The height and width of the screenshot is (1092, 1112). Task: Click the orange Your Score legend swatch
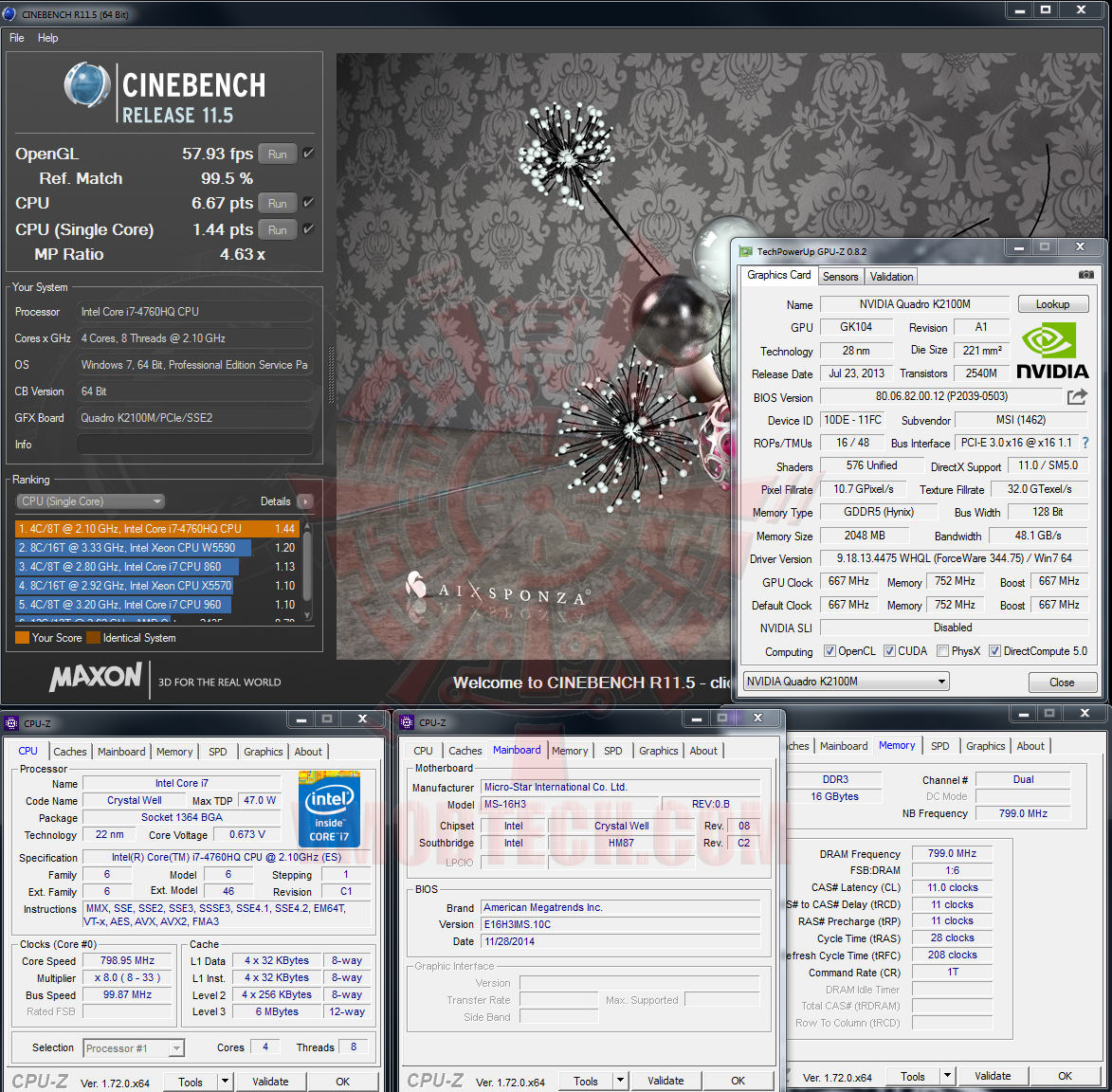pos(22,637)
